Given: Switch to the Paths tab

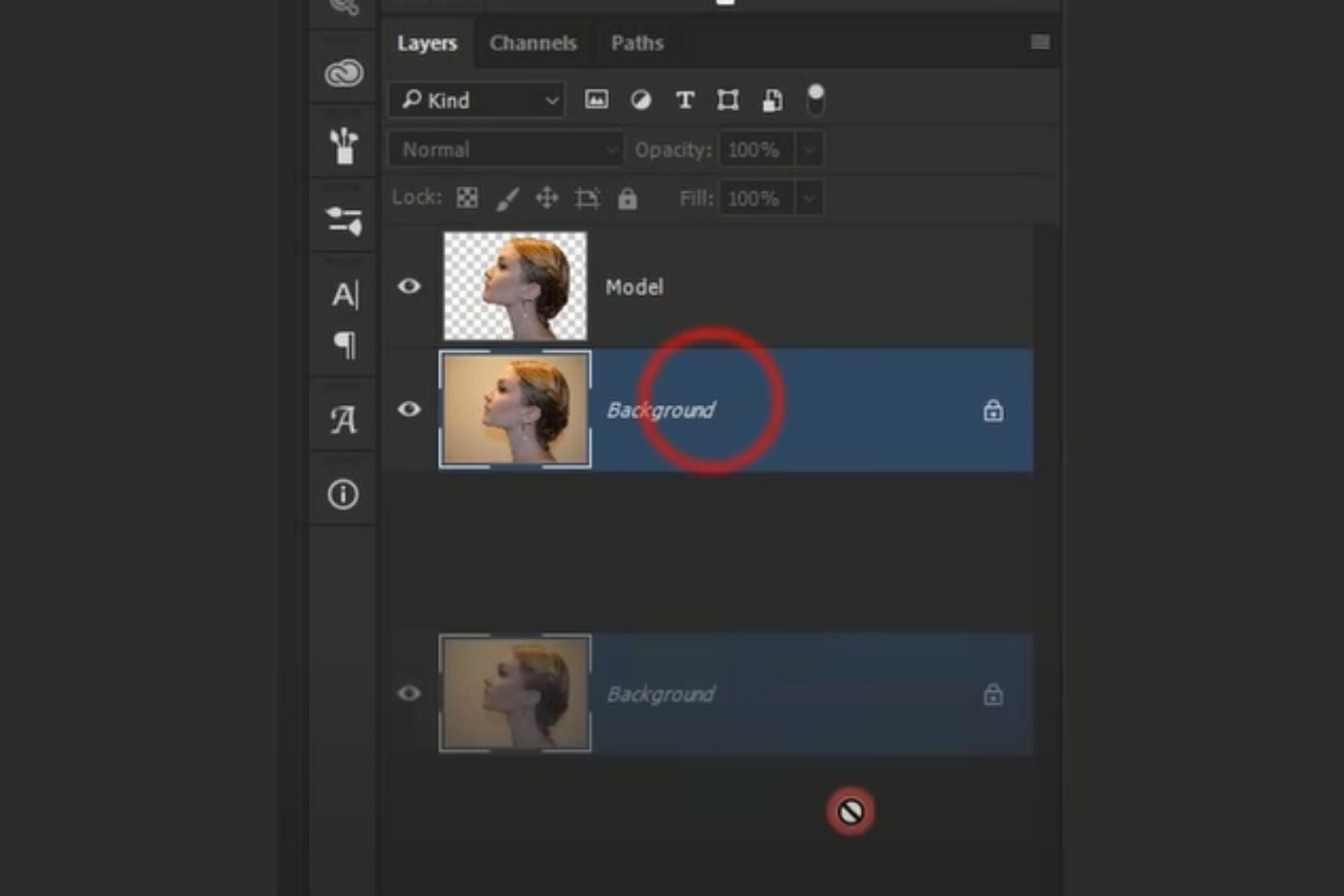Looking at the screenshot, I should [637, 43].
